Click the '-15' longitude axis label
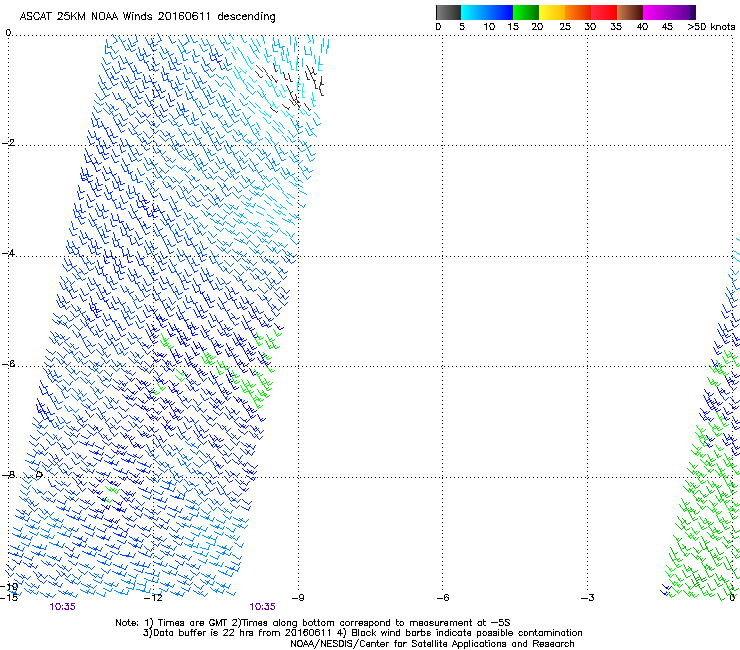Image resolution: width=740 pixels, height=650 pixels. pos(9,598)
